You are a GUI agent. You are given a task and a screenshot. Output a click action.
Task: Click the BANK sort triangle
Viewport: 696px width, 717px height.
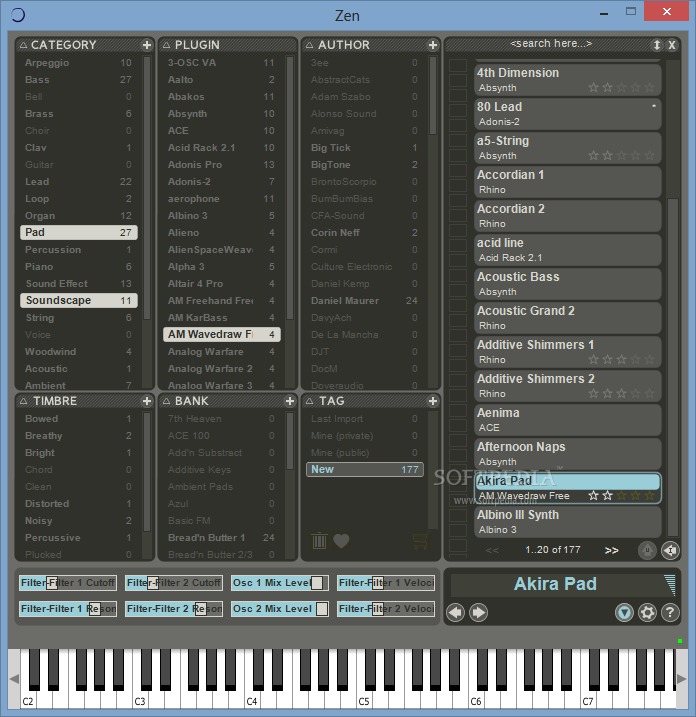tap(166, 401)
